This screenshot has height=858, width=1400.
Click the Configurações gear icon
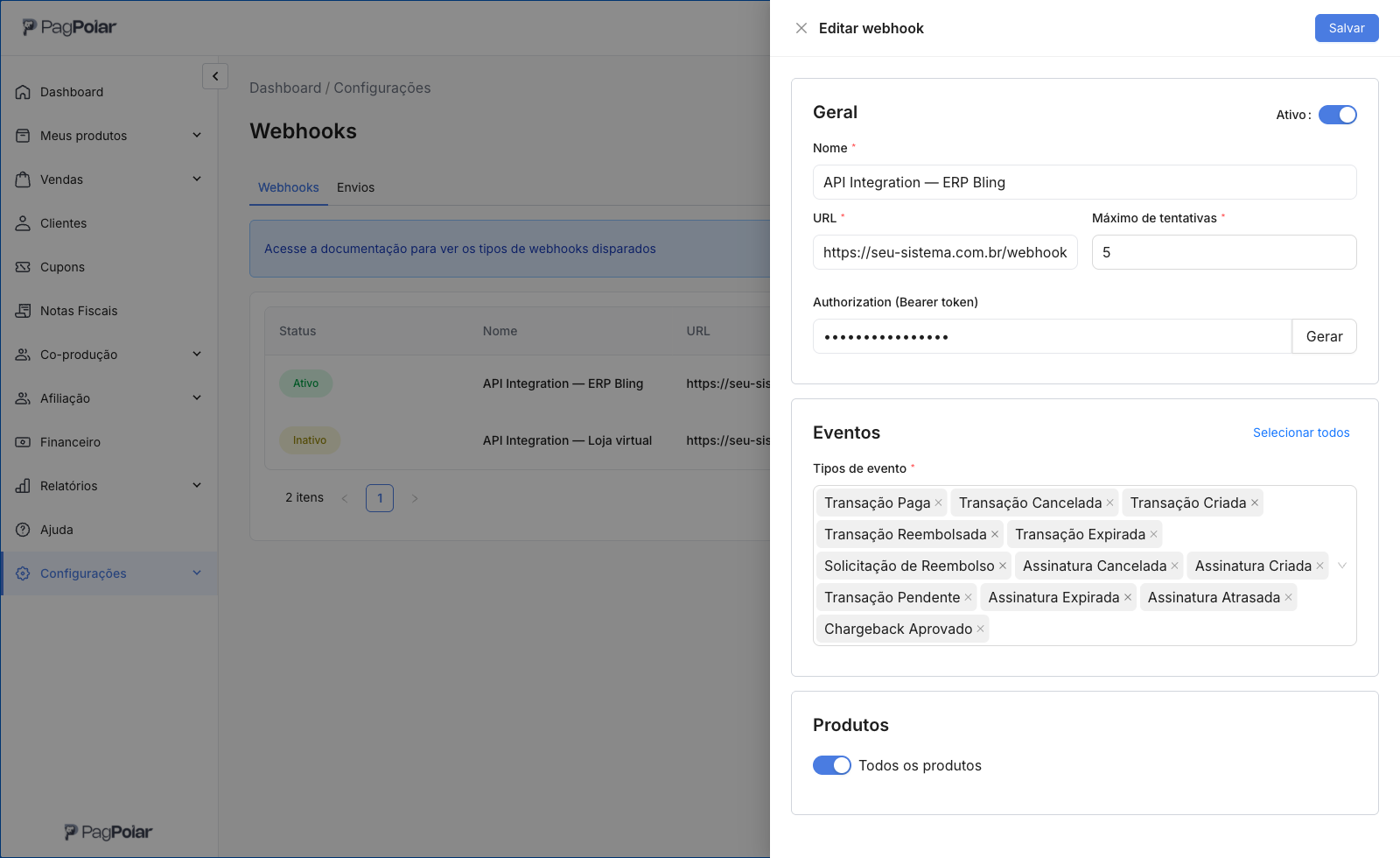23,573
